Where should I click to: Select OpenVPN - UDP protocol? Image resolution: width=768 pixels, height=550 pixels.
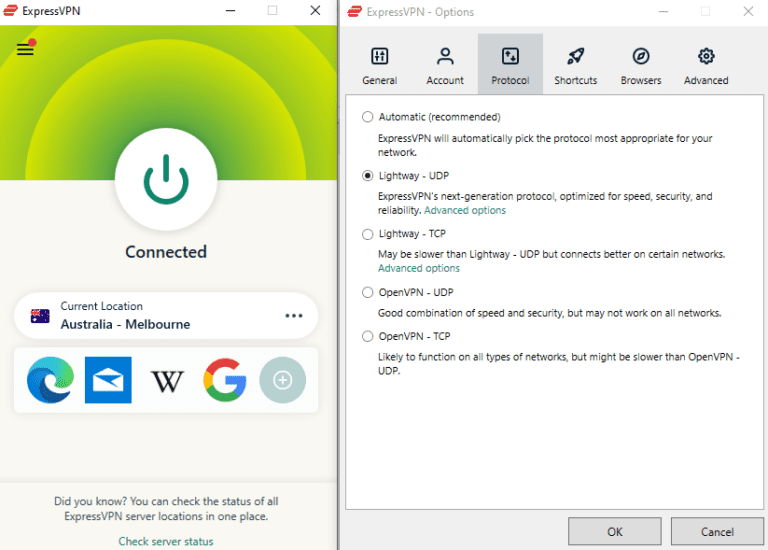click(368, 293)
